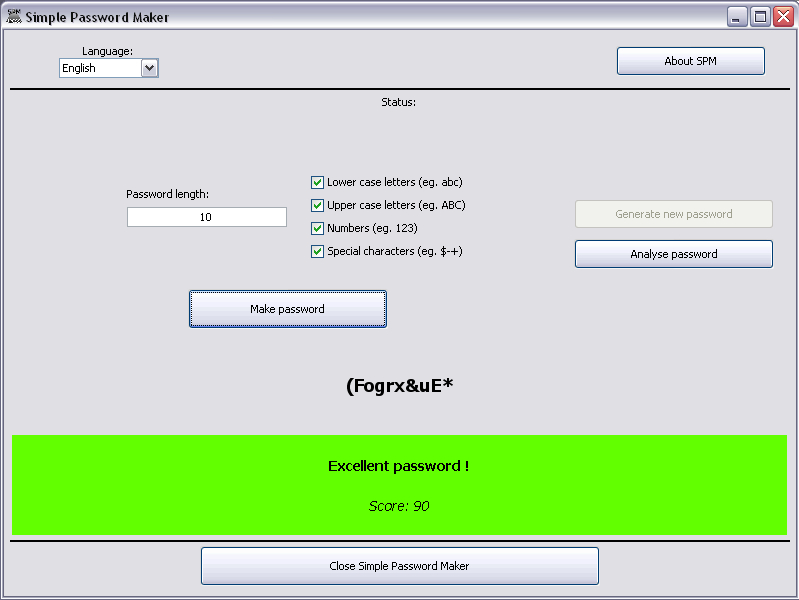This screenshot has height=600, width=799.
Task: Click the Score: 90 text
Action: [x=399, y=506]
